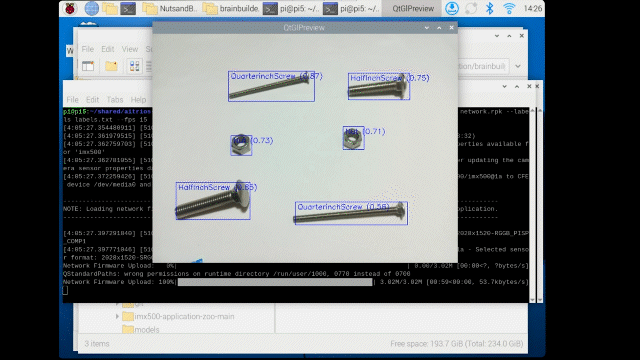The image size is (640, 360).
Task: Open the terminal Tabs menu
Action: point(115,100)
